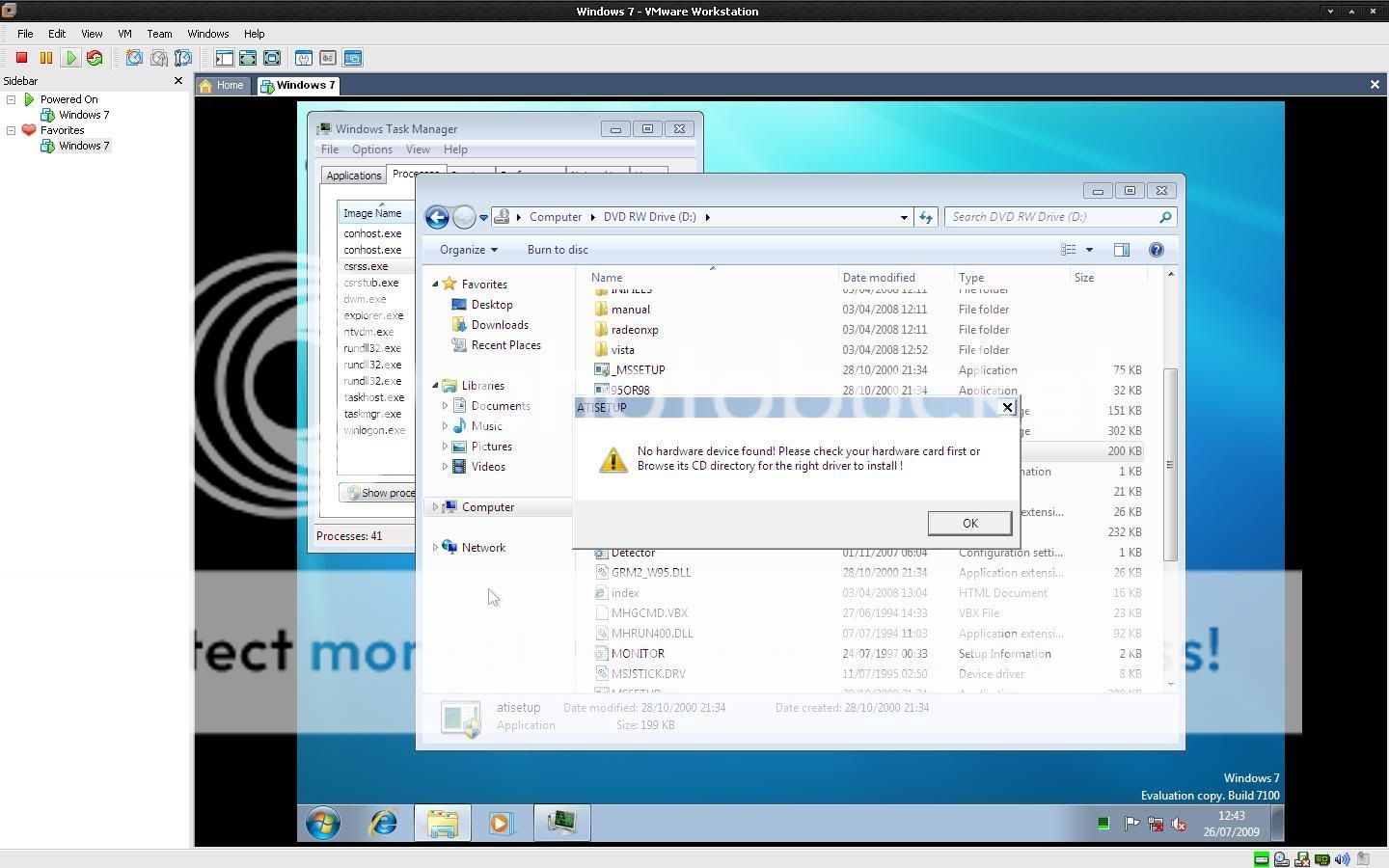The height and width of the screenshot is (868, 1389).
Task: Click the Revert to snapshot icon
Action: tap(158, 58)
